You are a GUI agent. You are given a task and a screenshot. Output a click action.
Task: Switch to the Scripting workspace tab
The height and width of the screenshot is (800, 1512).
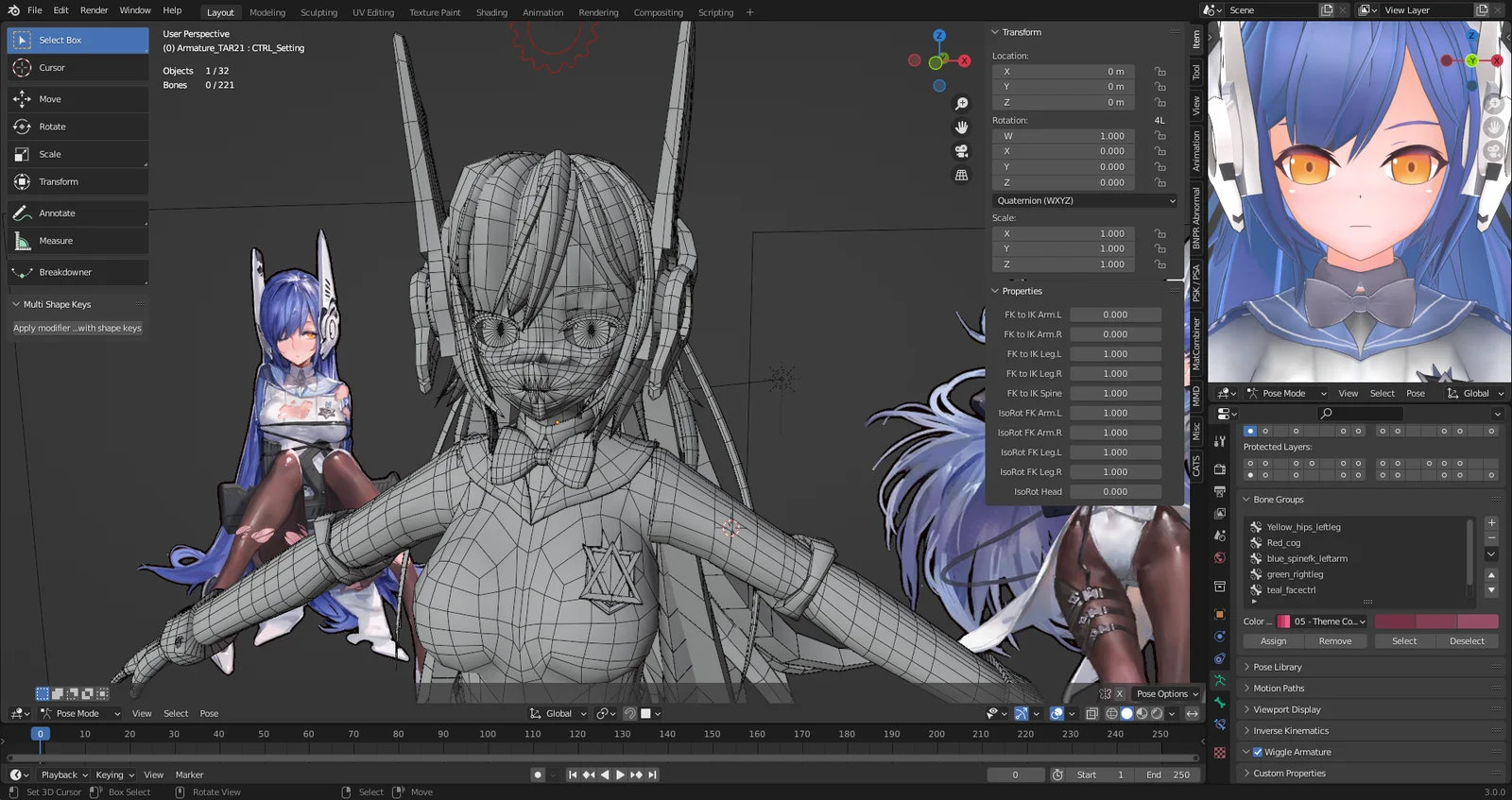[715, 12]
